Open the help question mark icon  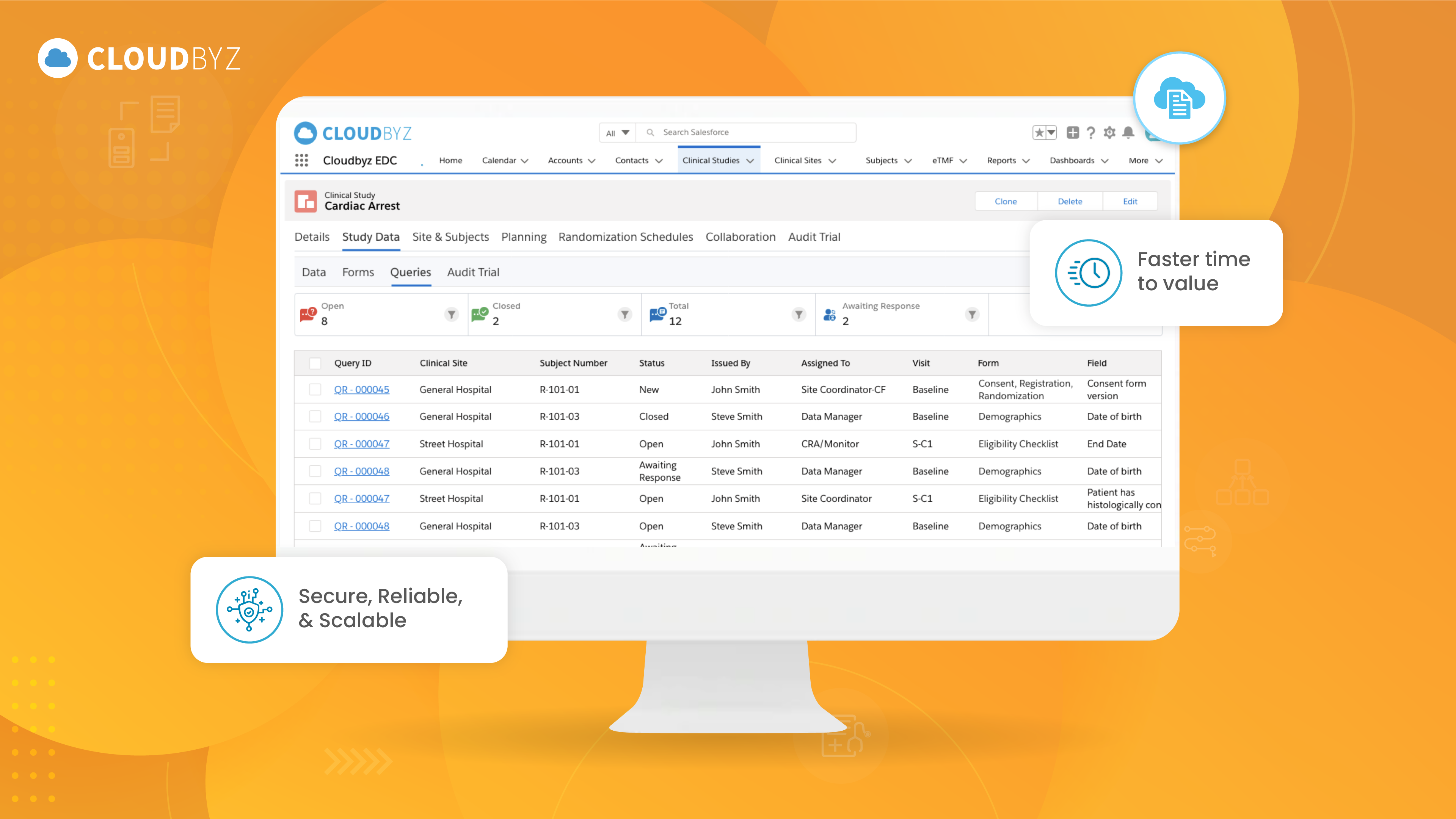click(x=1091, y=133)
